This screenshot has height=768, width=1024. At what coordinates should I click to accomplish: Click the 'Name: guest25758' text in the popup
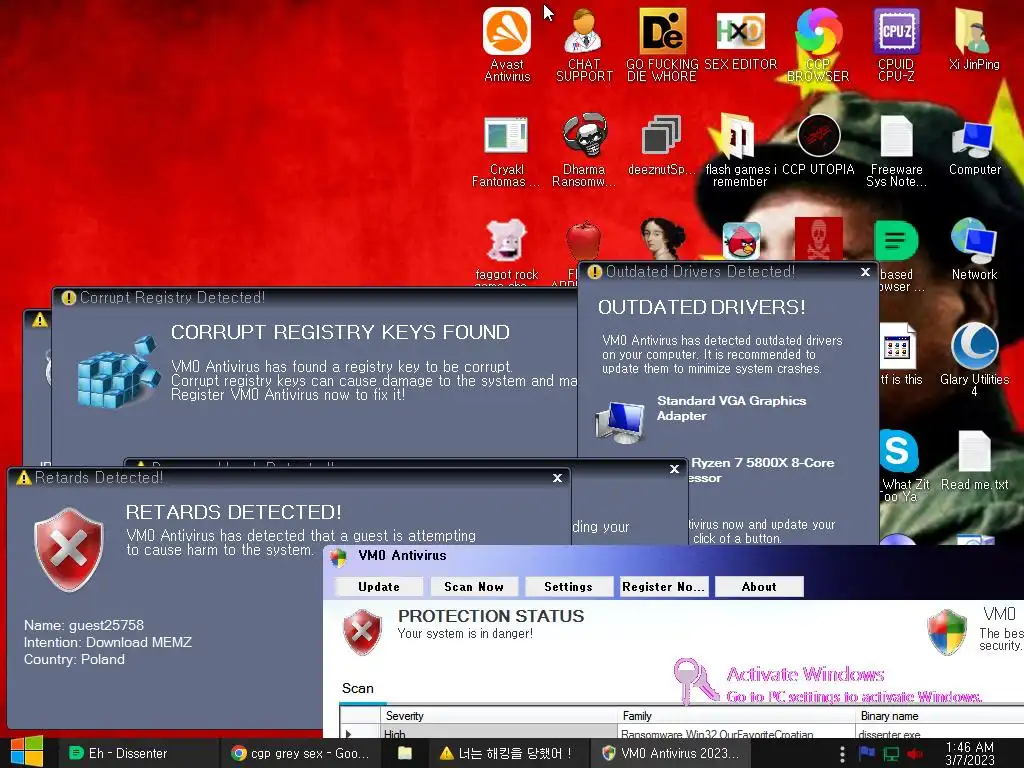point(84,625)
